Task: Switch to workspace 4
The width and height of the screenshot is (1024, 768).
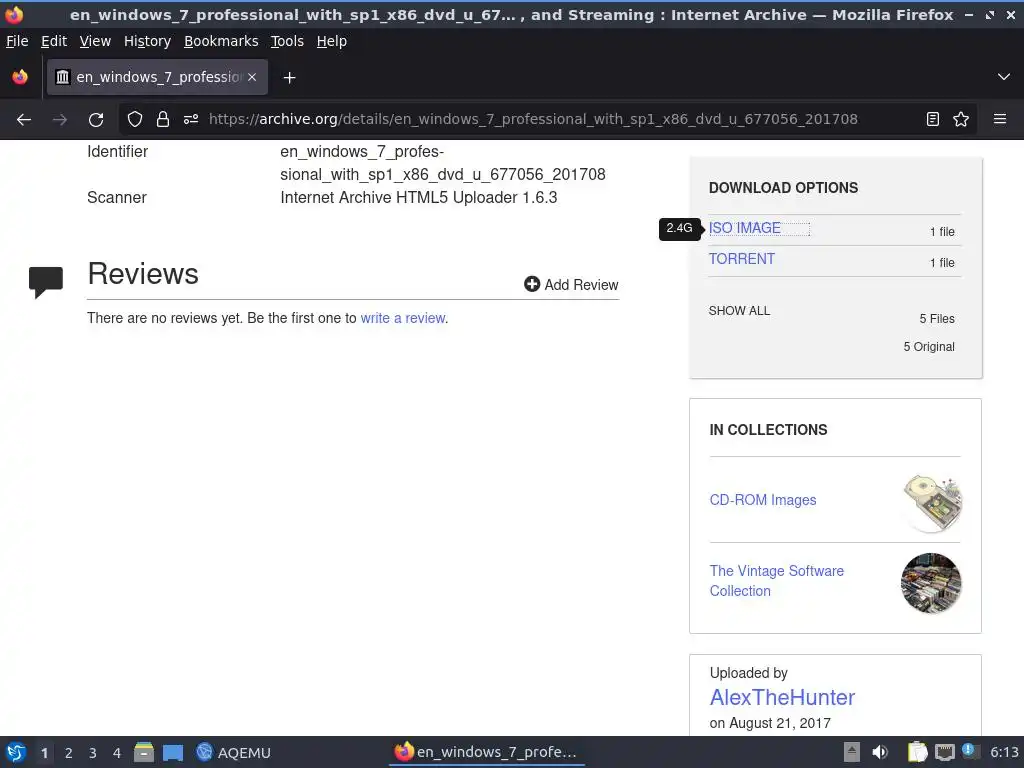Action: (x=117, y=753)
